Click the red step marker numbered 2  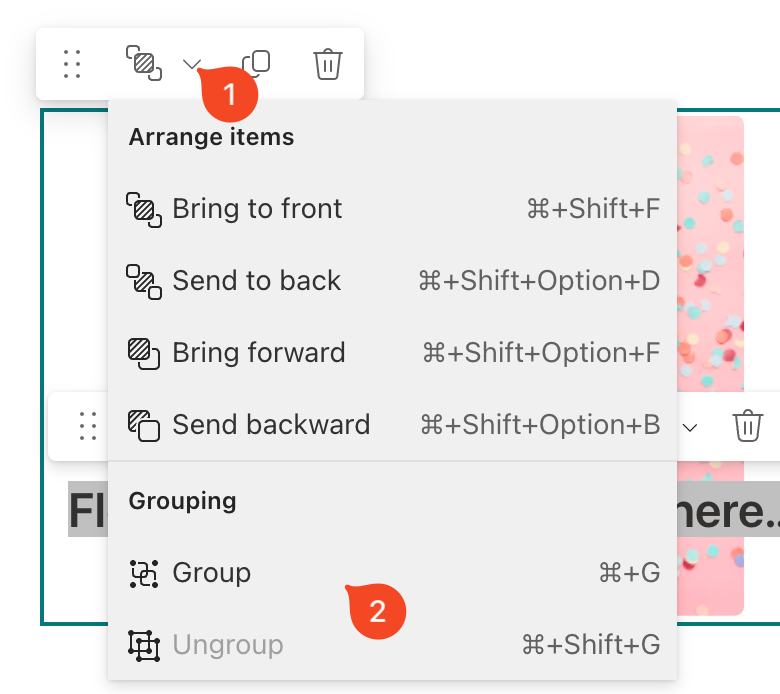click(x=378, y=611)
